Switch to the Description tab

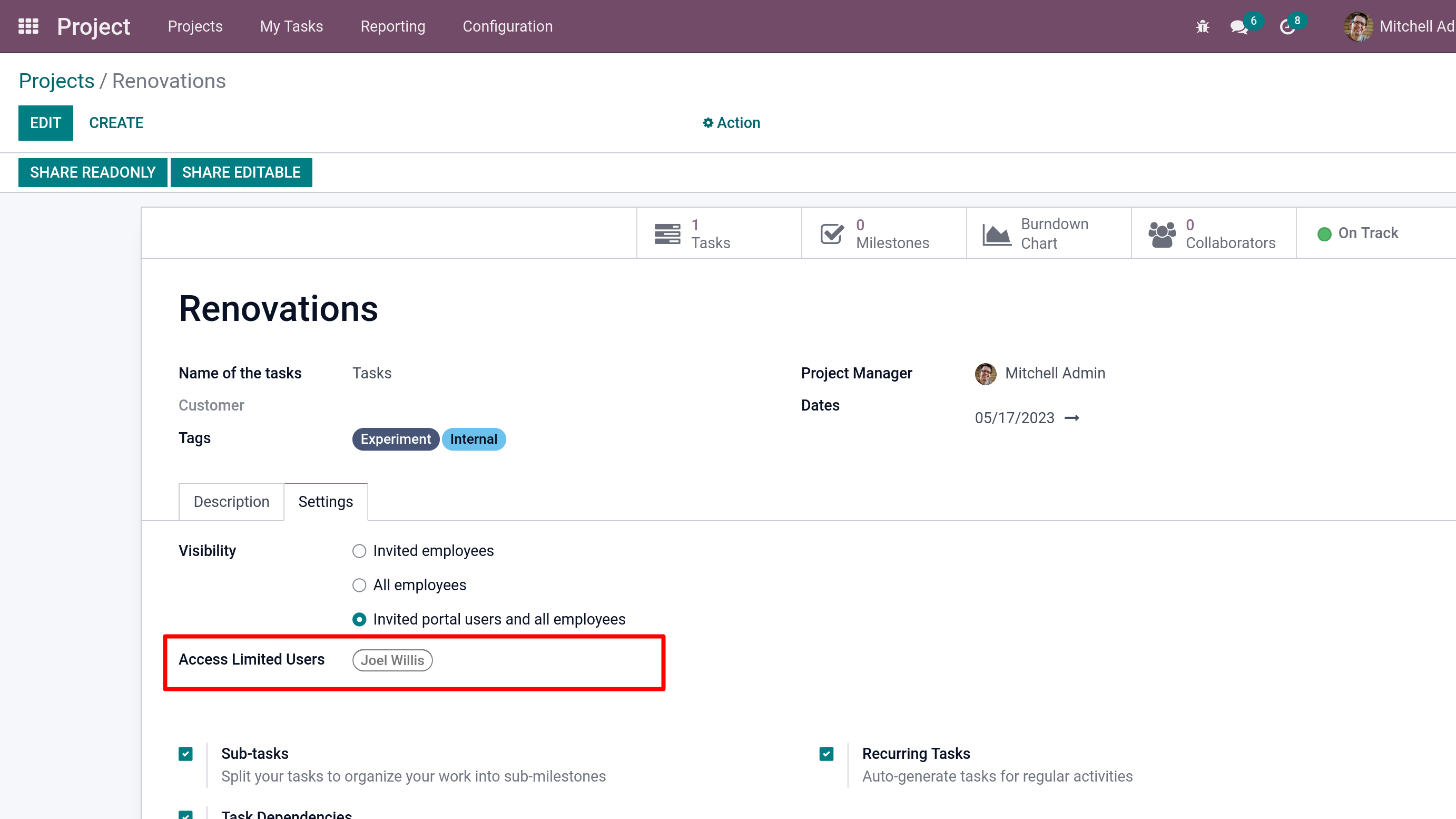tap(231, 502)
